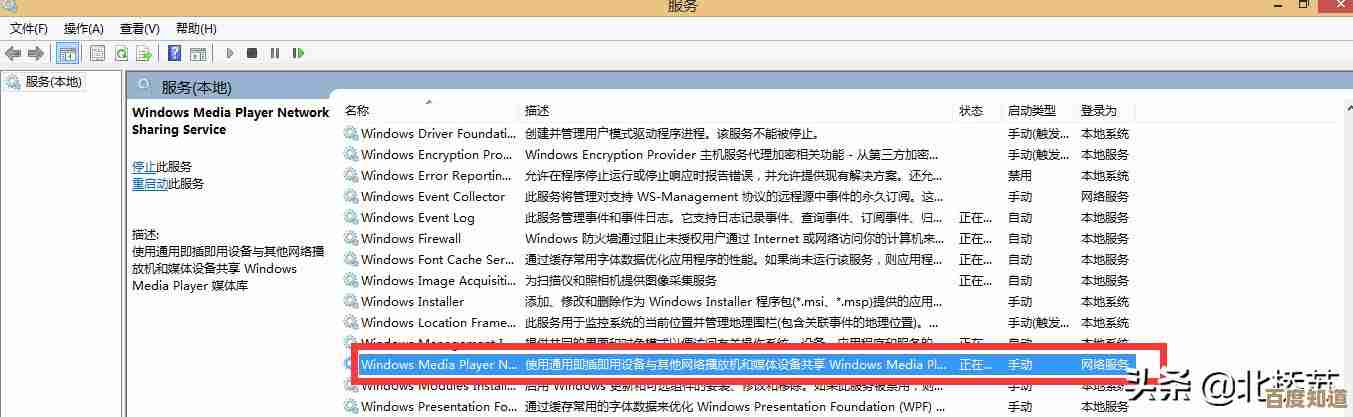This screenshot has width=1353, height=417.
Task: Open Help using the blue question-mark icon
Action: 175,53
